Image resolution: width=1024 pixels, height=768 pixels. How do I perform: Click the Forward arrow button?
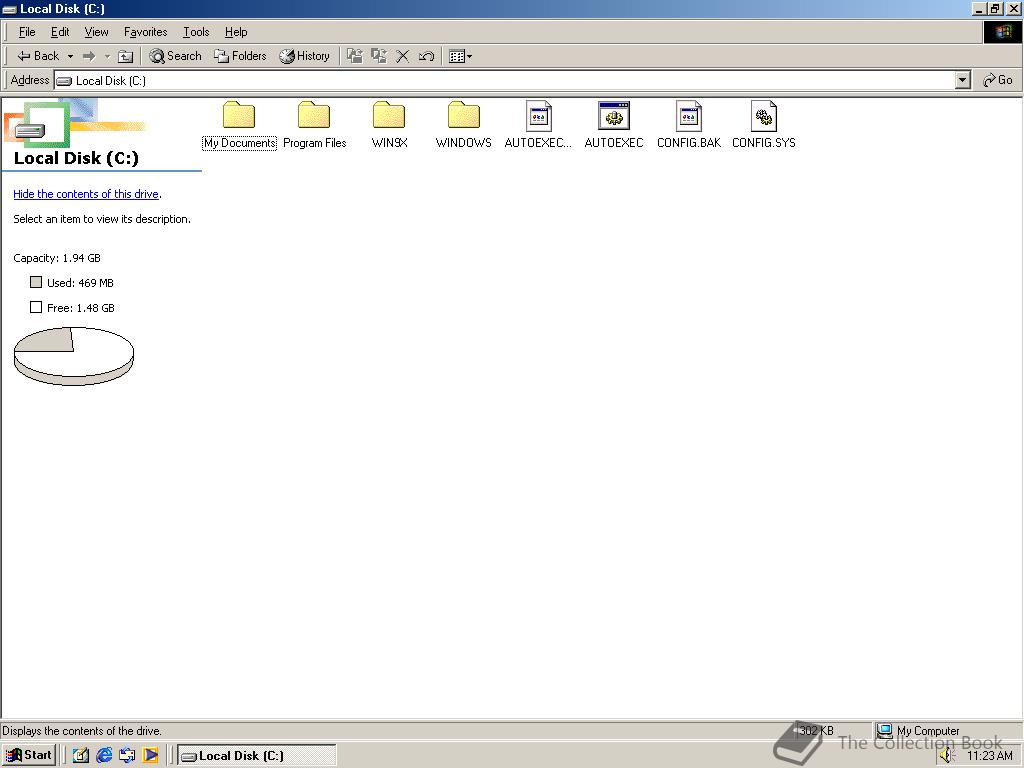click(x=89, y=56)
